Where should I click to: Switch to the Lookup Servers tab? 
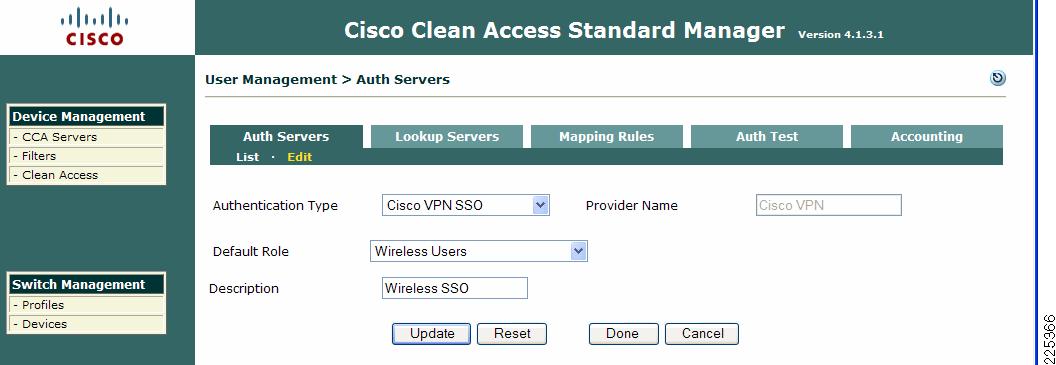pyautogui.click(x=447, y=137)
